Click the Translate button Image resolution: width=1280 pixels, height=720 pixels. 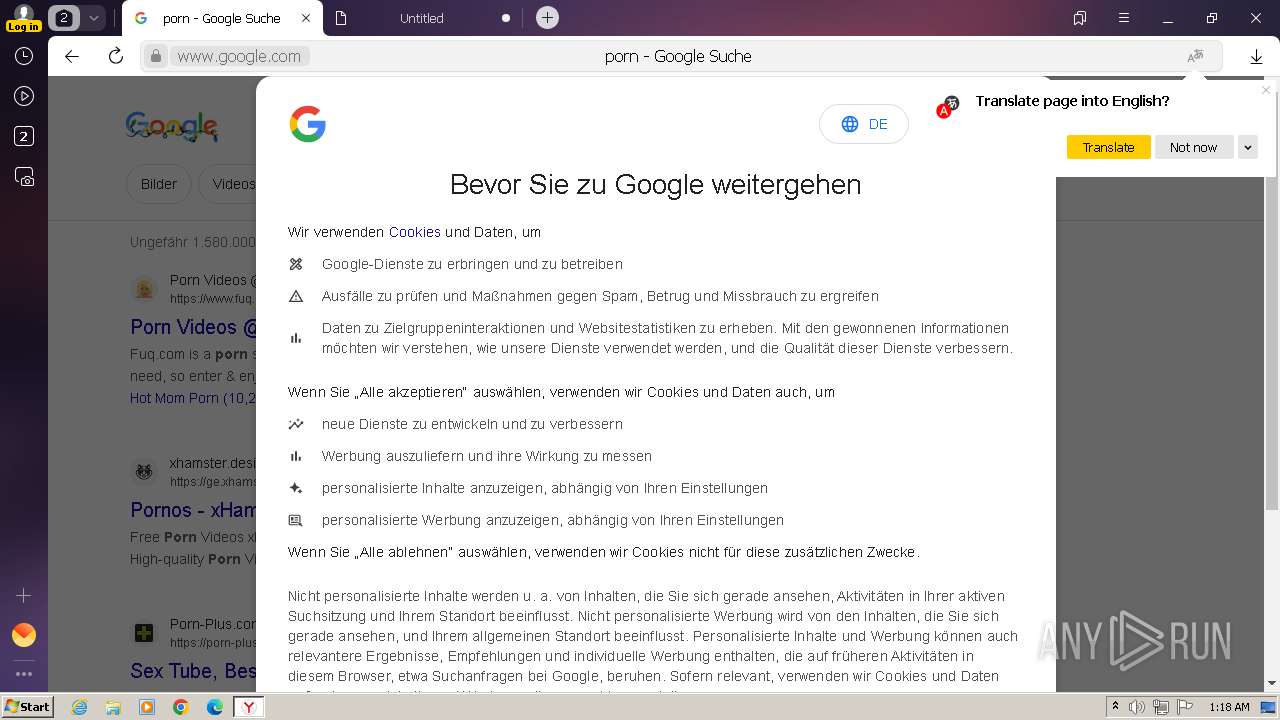[x=1108, y=147]
